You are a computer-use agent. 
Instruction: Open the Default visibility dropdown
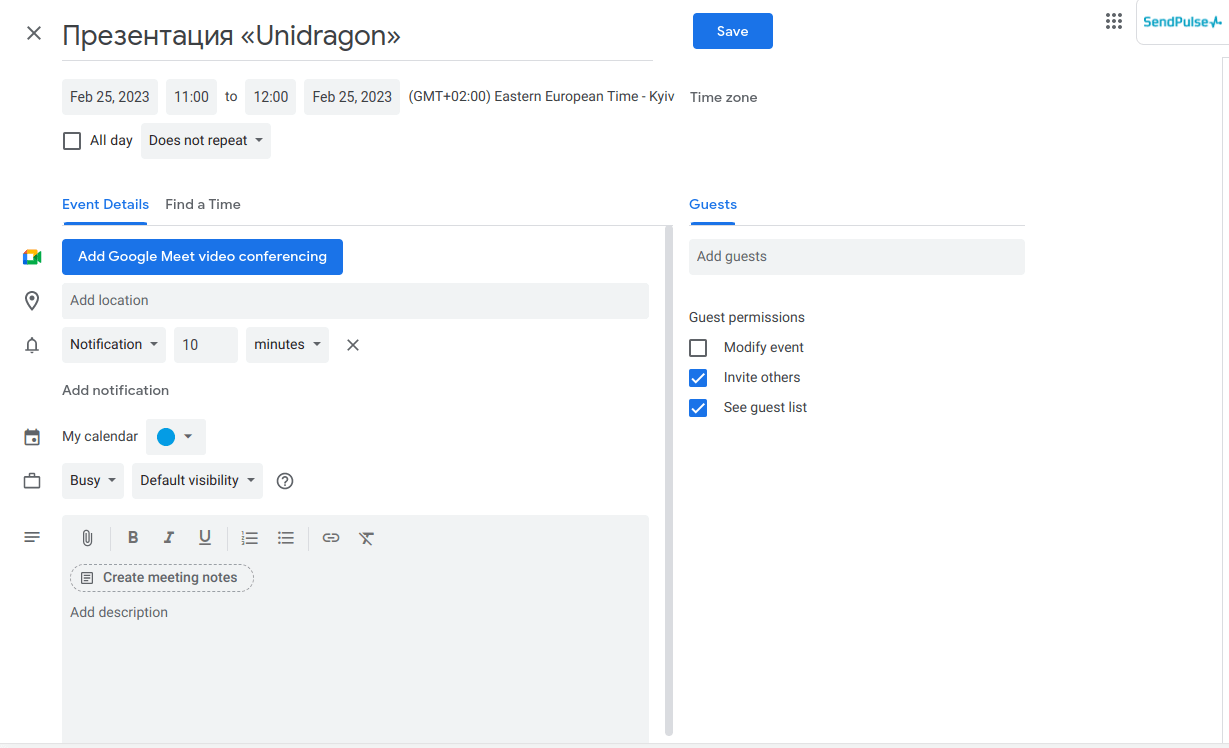tap(197, 481)
